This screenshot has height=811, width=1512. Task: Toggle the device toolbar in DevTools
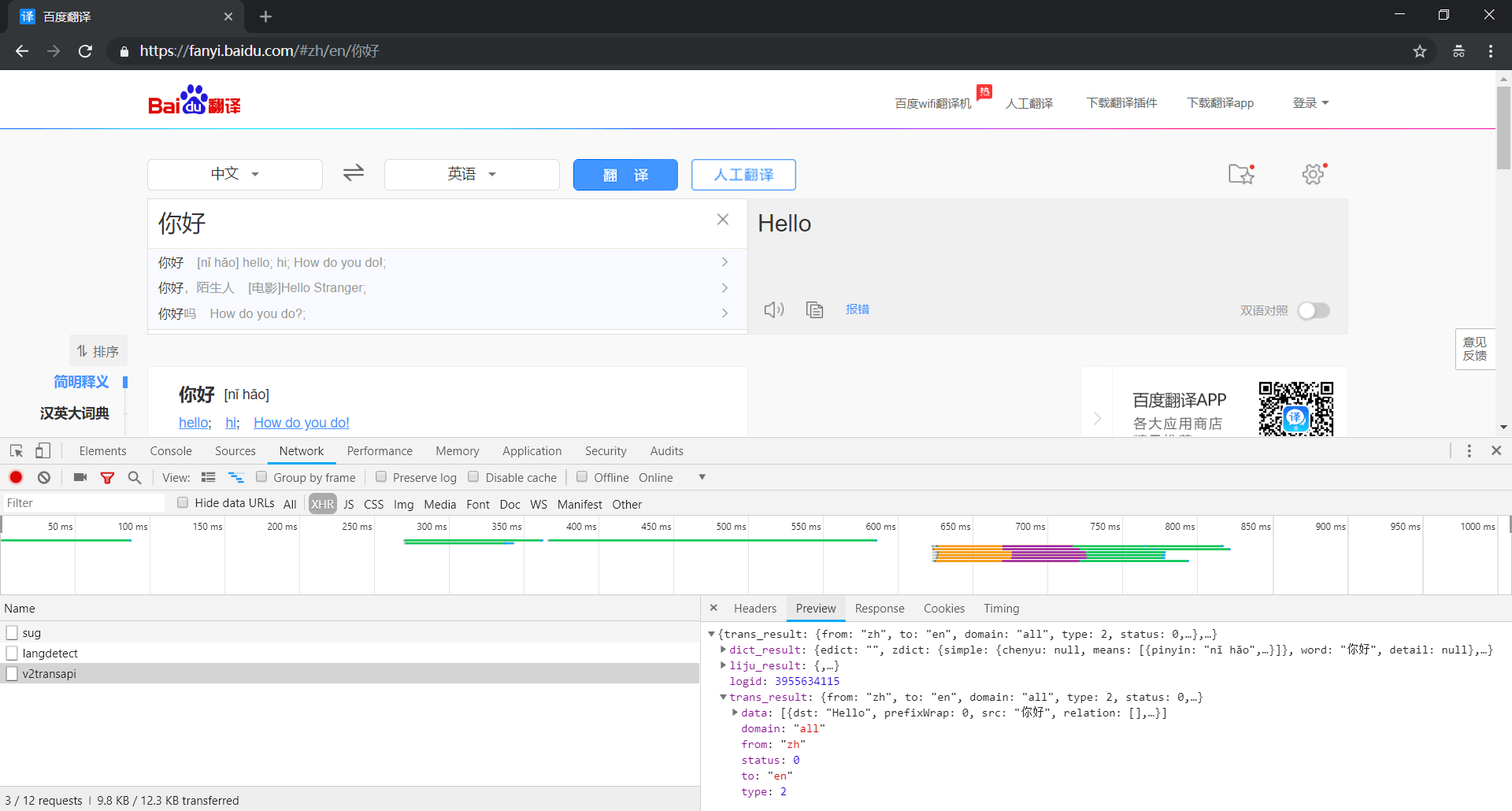tap(43, 451)
